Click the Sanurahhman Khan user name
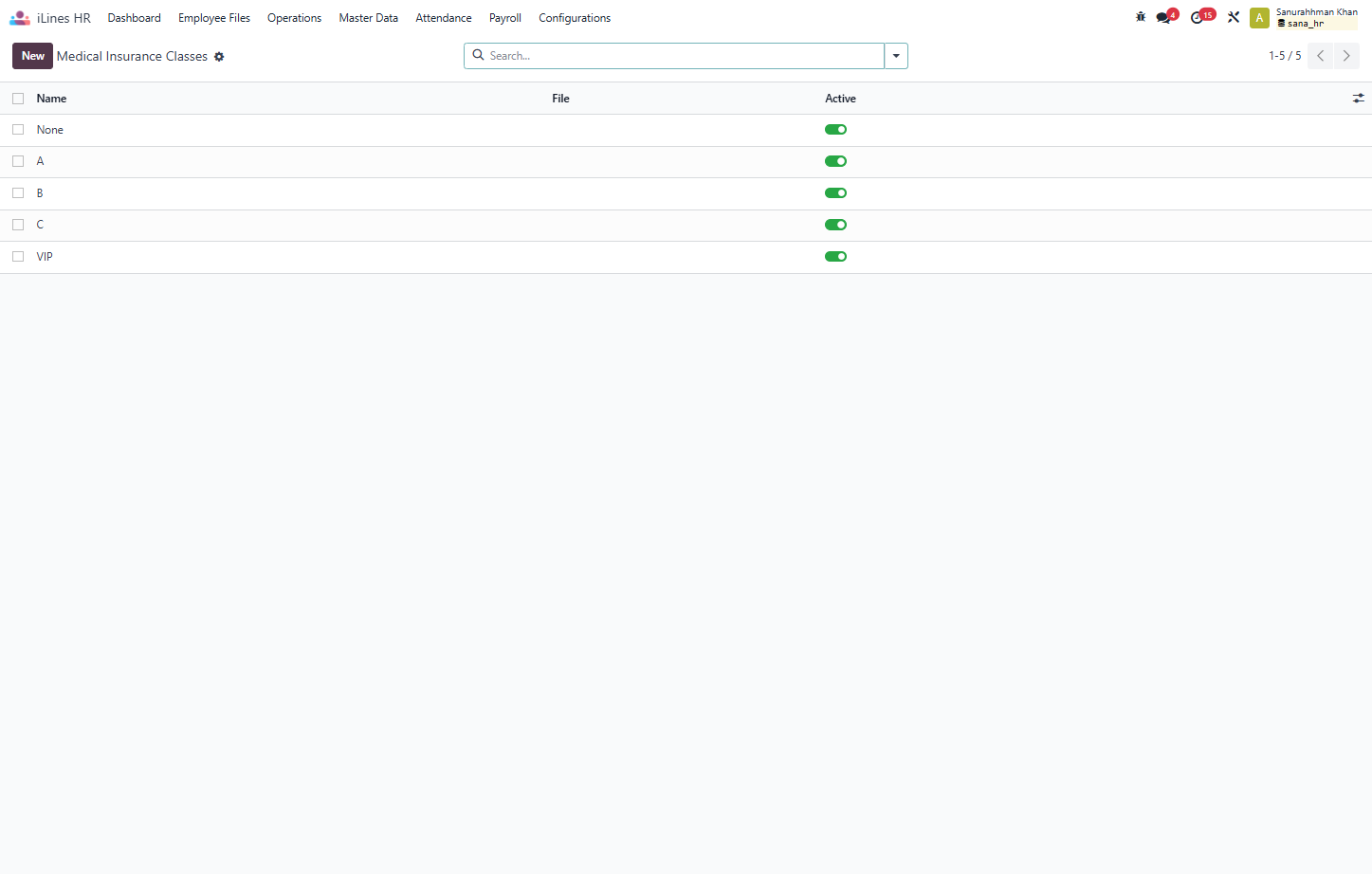The width and height of the screenshot is (1372, 874). (1316, 12)
